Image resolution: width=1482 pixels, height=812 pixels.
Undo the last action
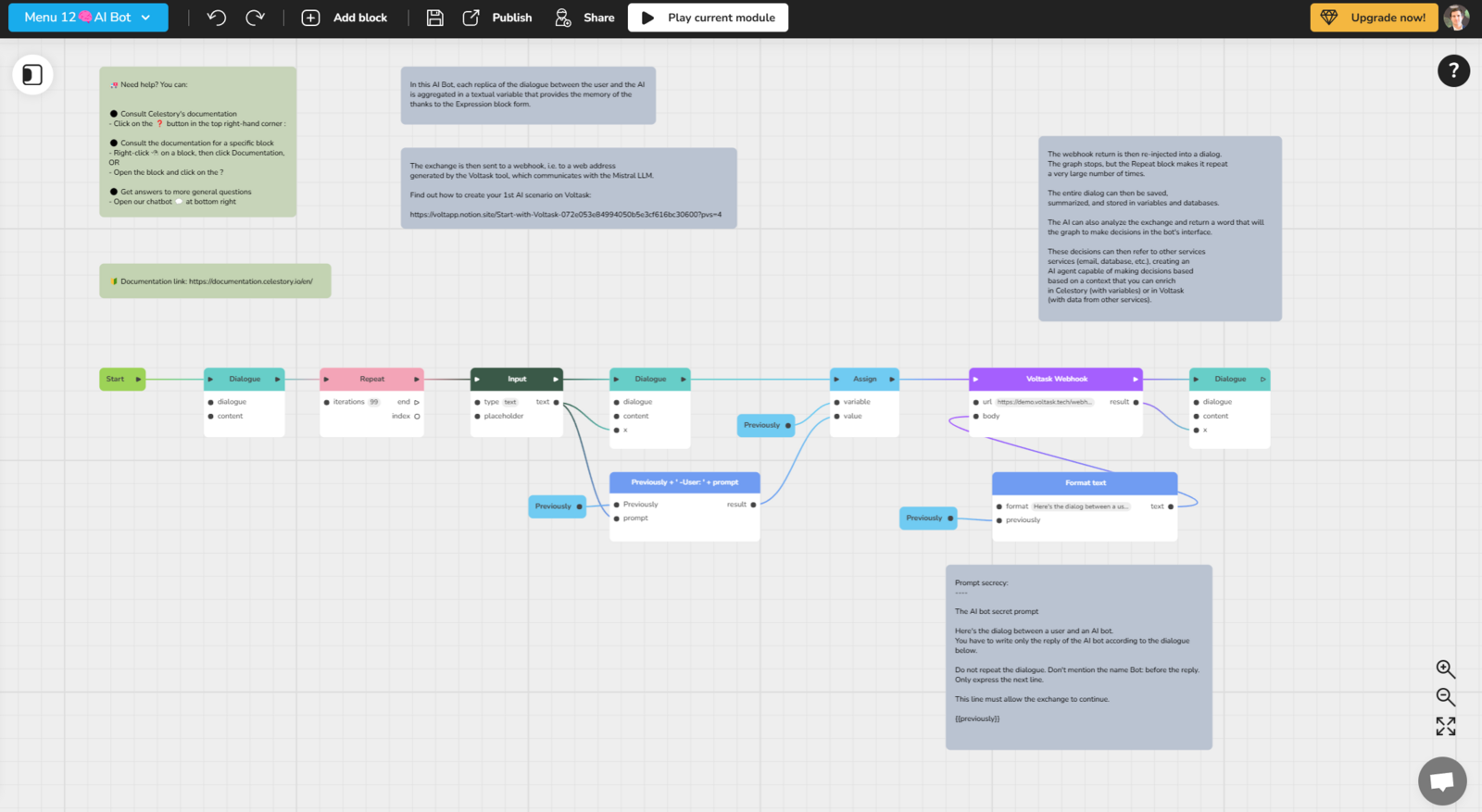coord(217,18)
